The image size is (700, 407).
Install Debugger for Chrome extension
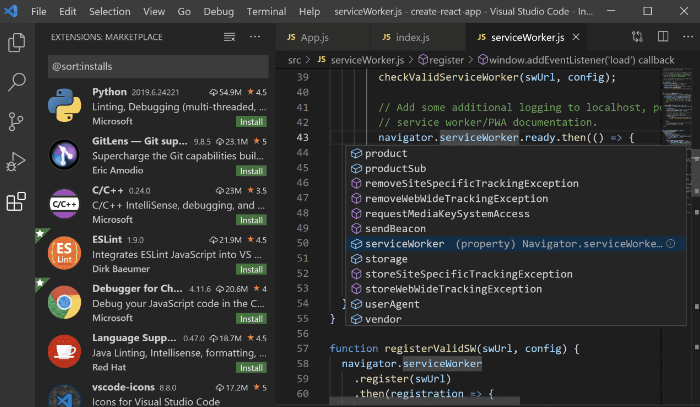click(x=251, y=319)
